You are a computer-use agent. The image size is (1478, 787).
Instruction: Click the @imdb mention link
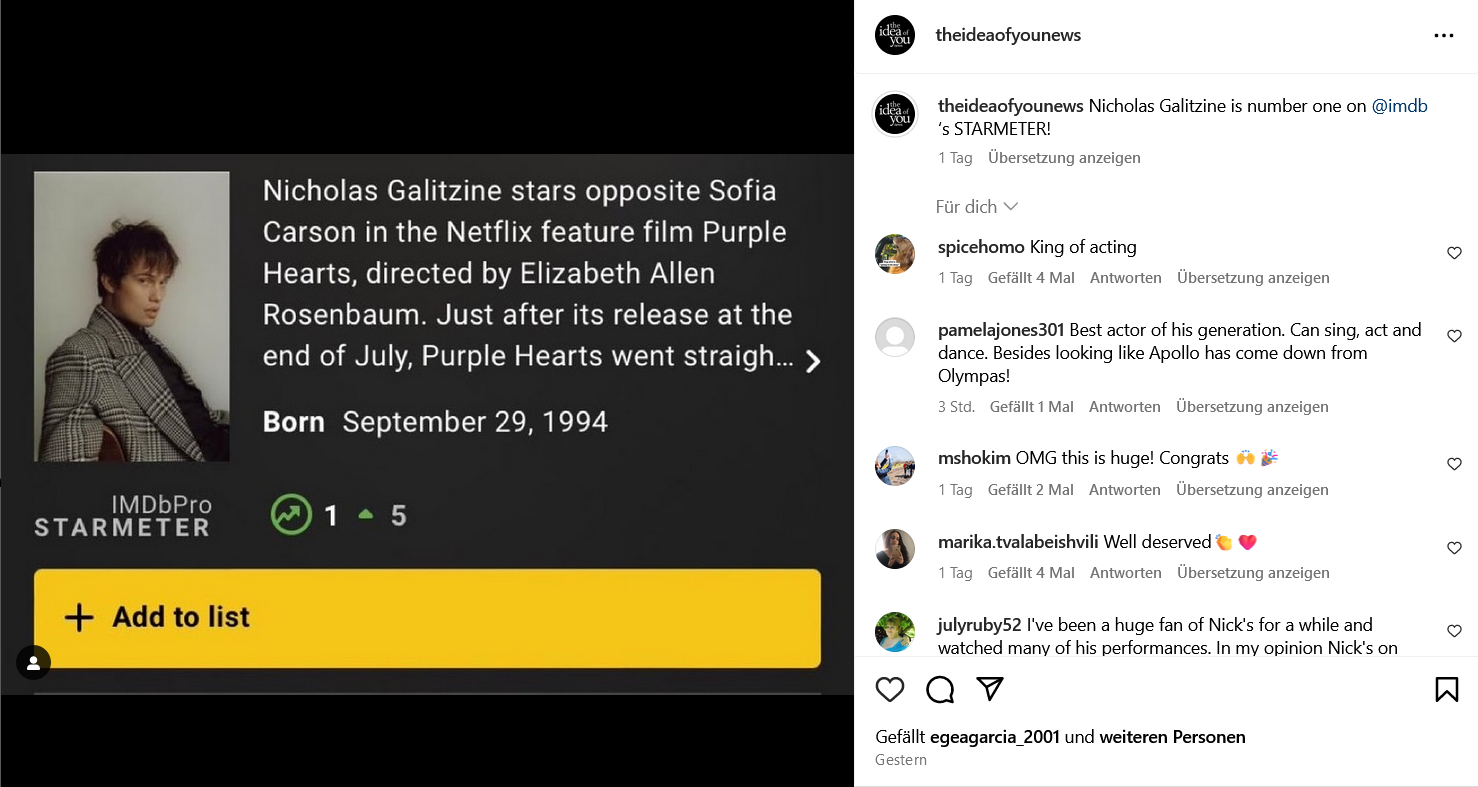(1399, 106)
